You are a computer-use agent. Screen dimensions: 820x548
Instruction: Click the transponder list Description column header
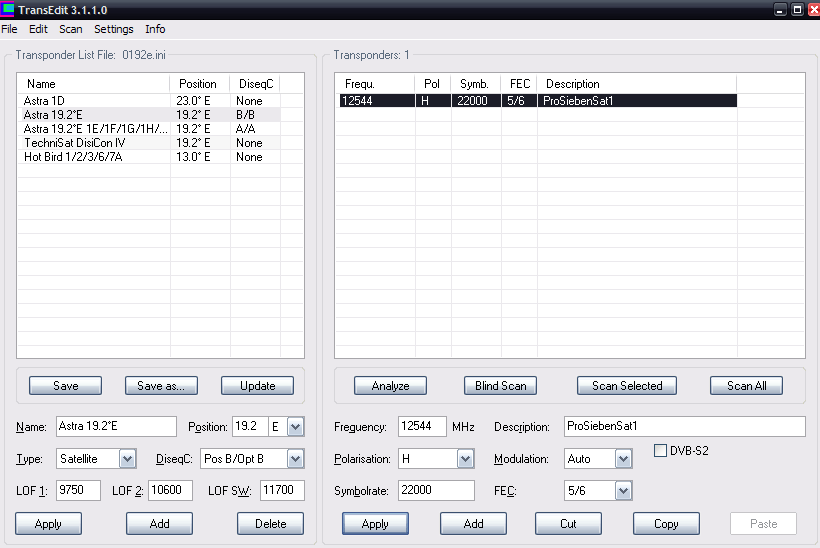(x=636, y=84)
